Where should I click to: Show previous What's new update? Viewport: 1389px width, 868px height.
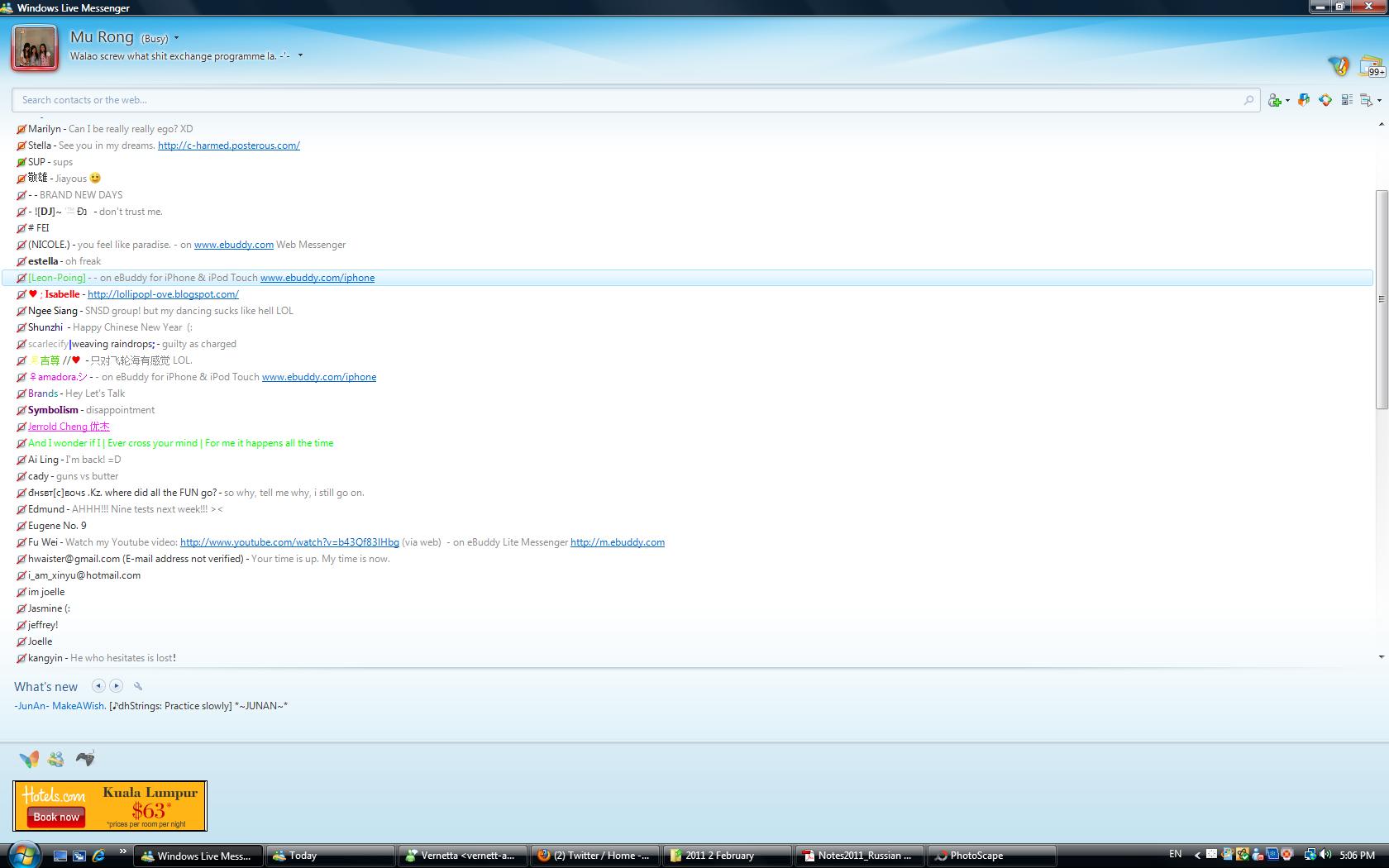[x=98, y=686]
